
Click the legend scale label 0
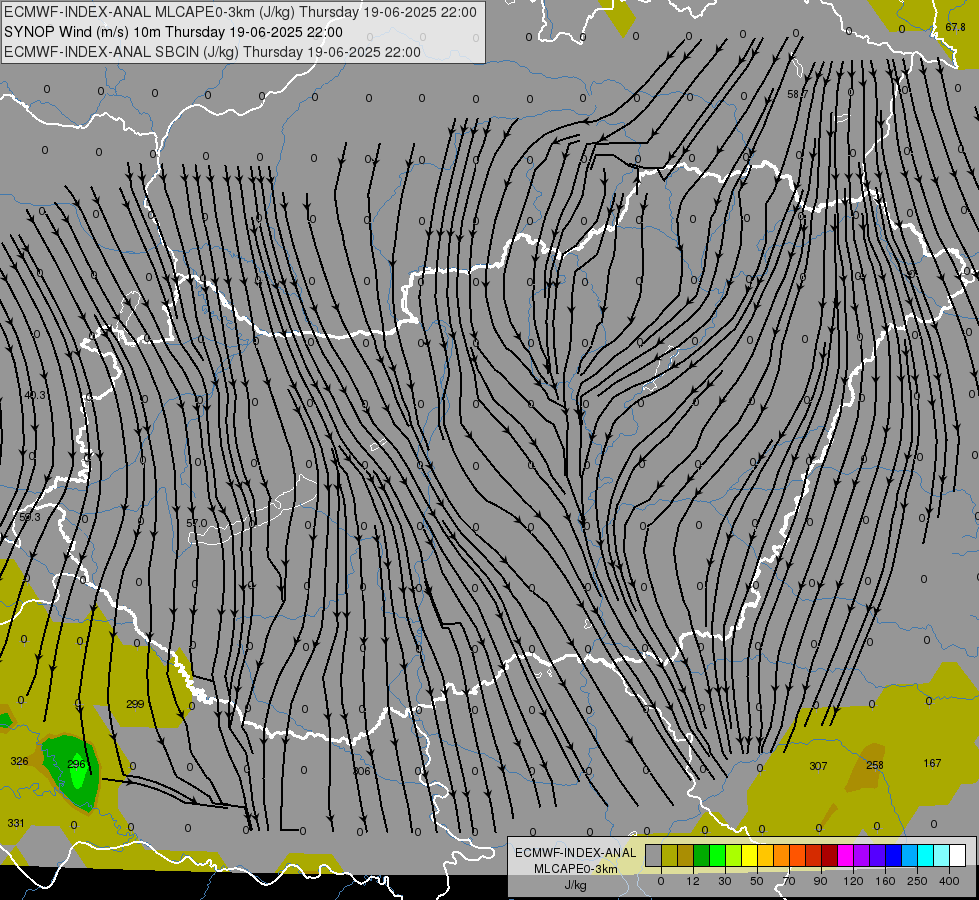[661, 882]
